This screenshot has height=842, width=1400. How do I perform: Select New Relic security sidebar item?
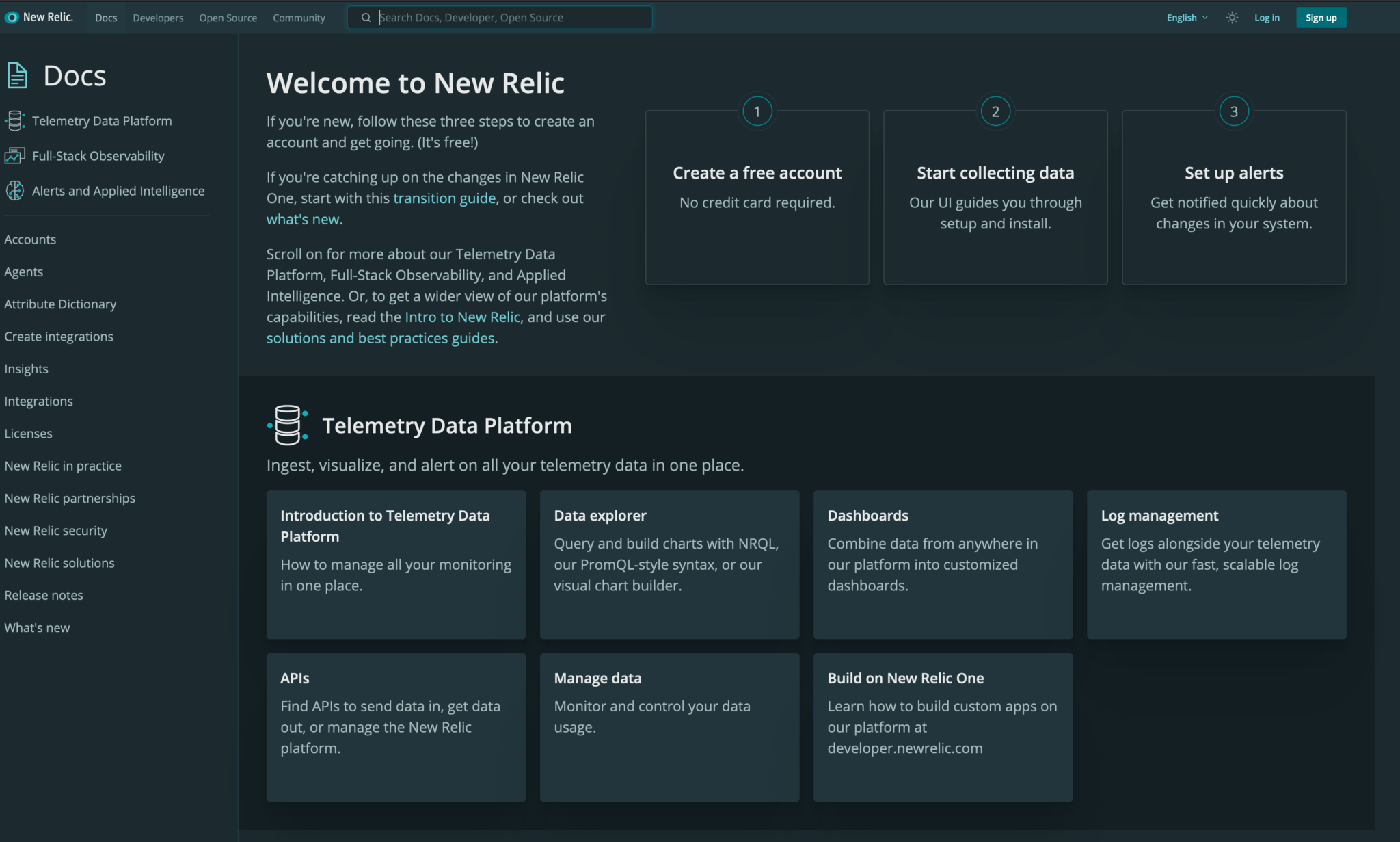click(x=55, y=531)
